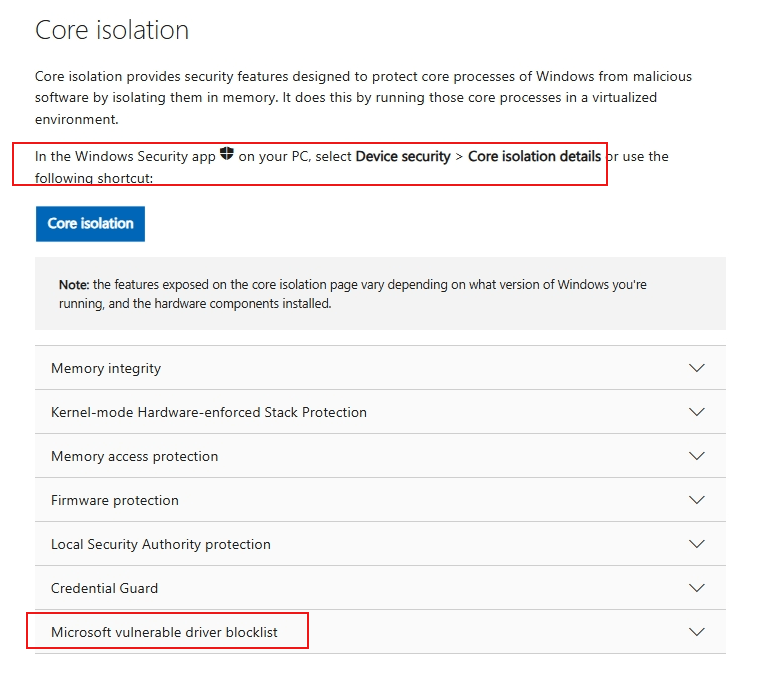Select the Local Security Authority protection title

click(x=161, y=544)
